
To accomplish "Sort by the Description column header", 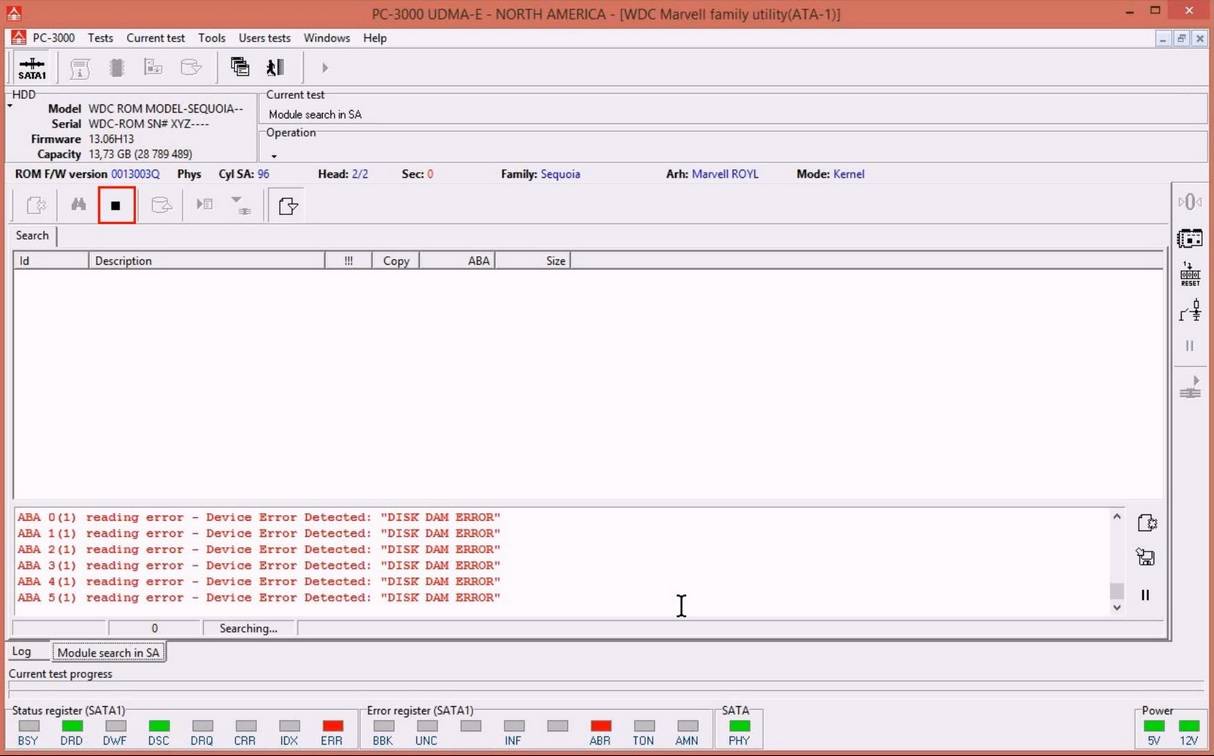I will (x=206, y=261).
